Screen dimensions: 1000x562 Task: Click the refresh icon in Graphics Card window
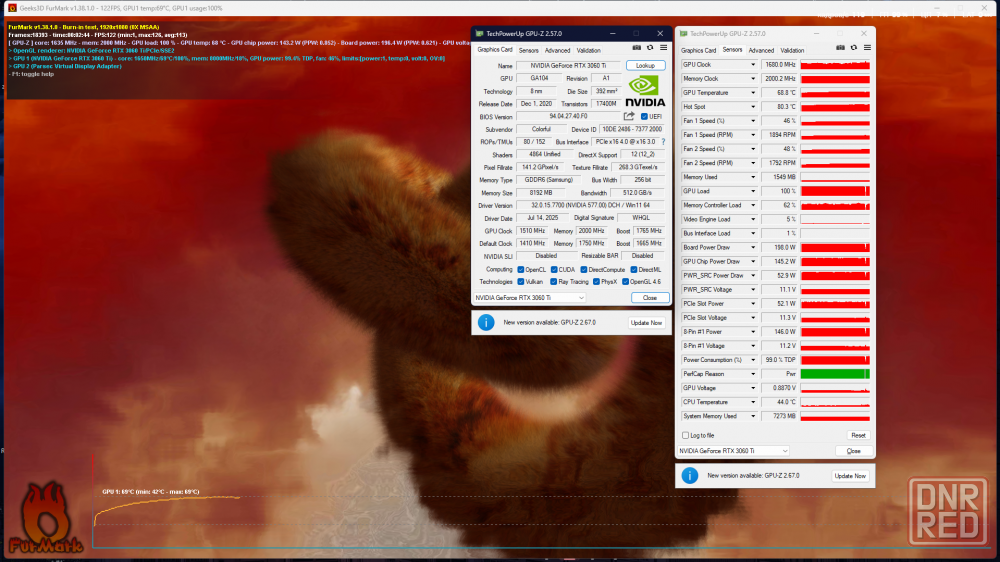pyautogui.click(x=650, y=48)
